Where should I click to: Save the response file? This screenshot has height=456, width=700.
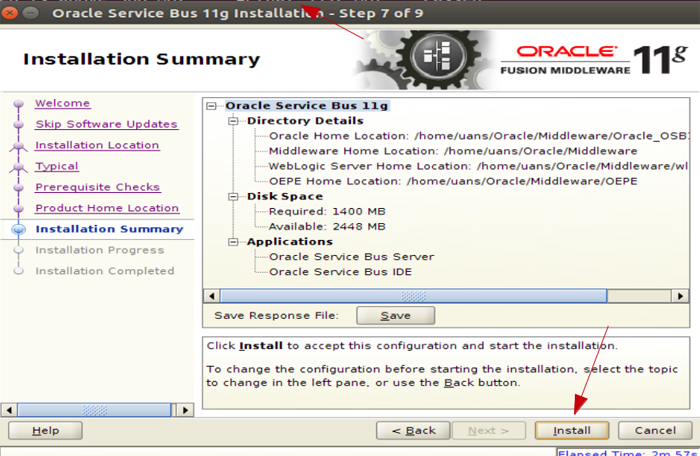click(x=396, y=315)
